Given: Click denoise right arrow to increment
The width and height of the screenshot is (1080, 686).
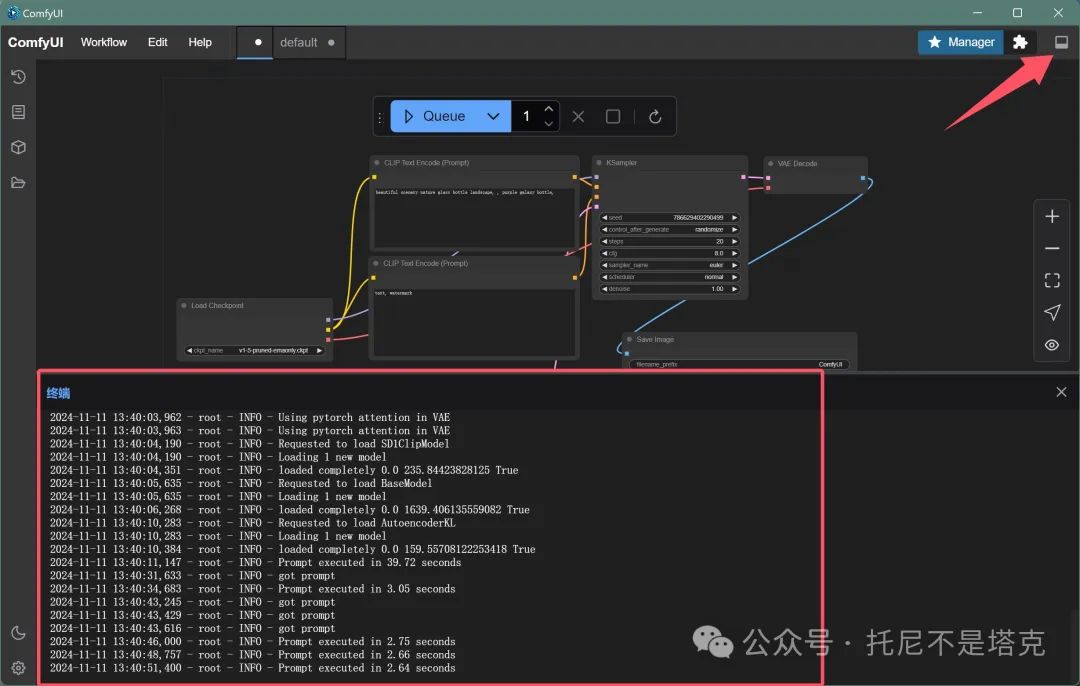Looking at the screenshot, I should tap(734, 289).
